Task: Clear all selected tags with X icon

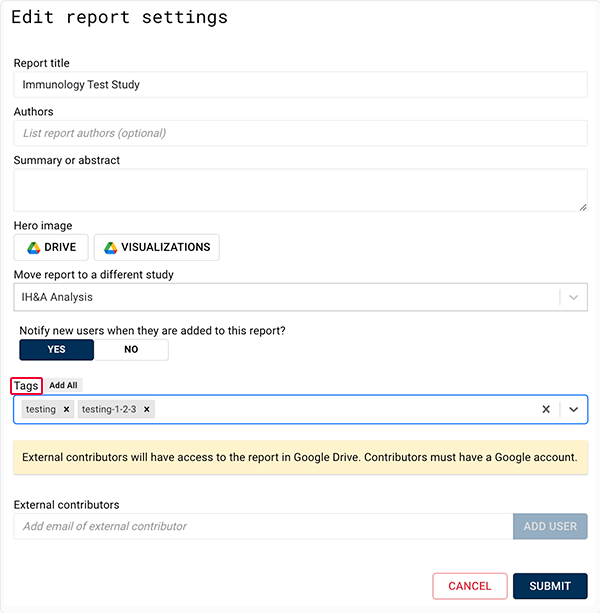Action: click(546, 409)
